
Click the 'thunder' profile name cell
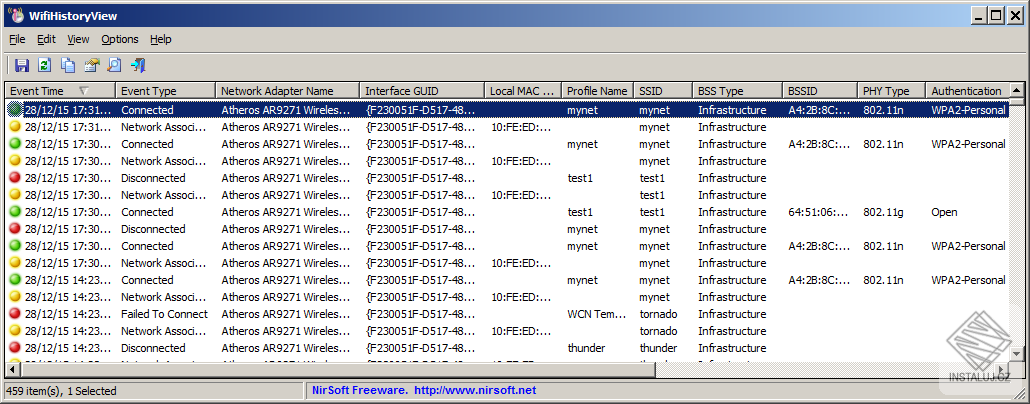[586, 348]
